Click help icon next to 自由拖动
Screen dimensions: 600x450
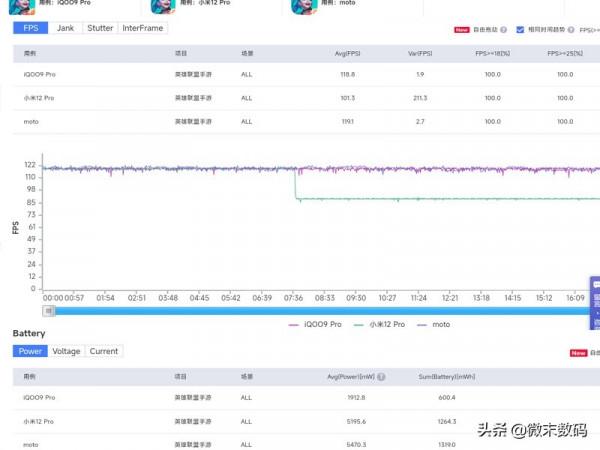coord(503,30)
